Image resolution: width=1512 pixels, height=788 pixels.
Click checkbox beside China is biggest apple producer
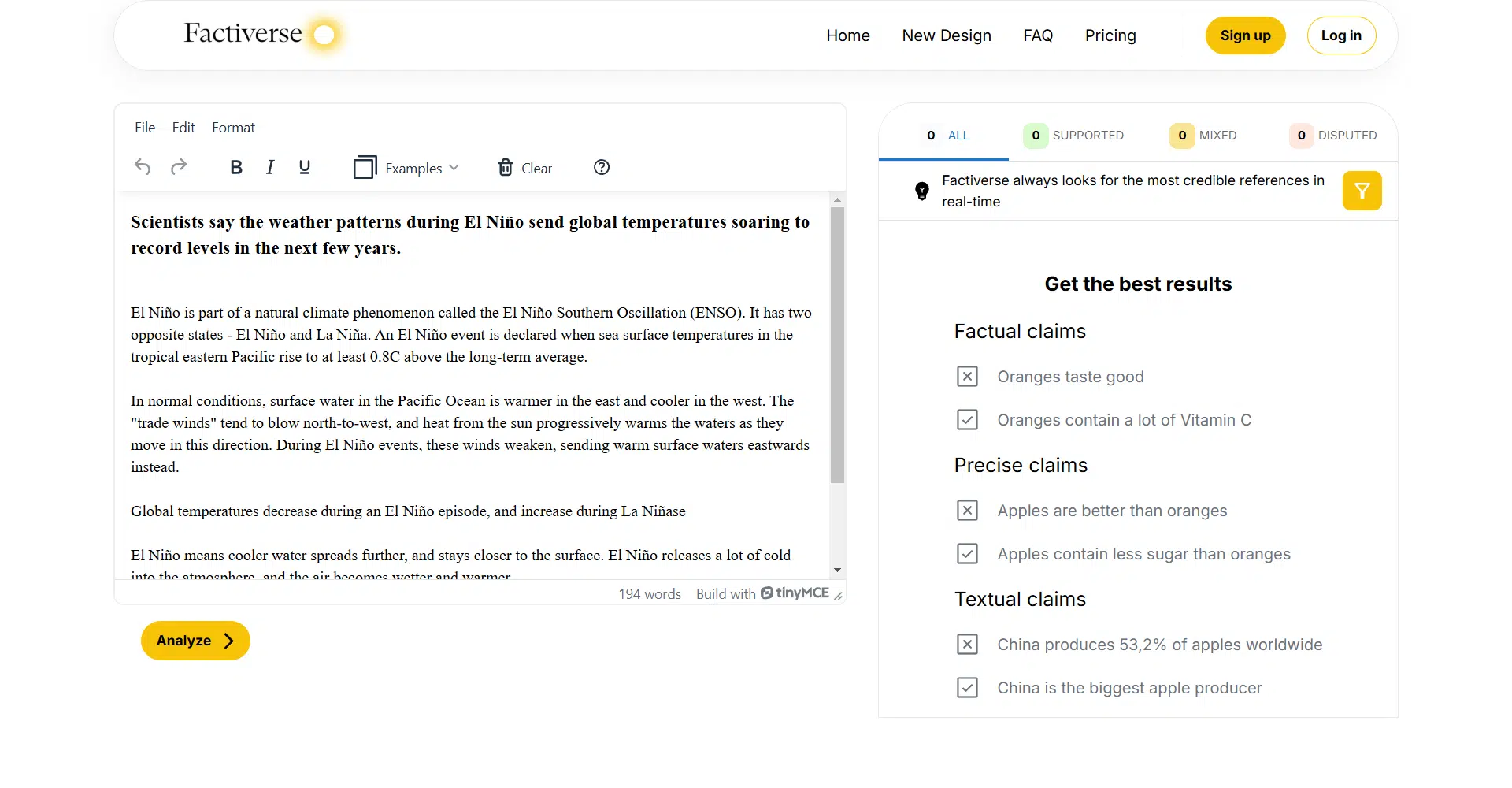967,688
